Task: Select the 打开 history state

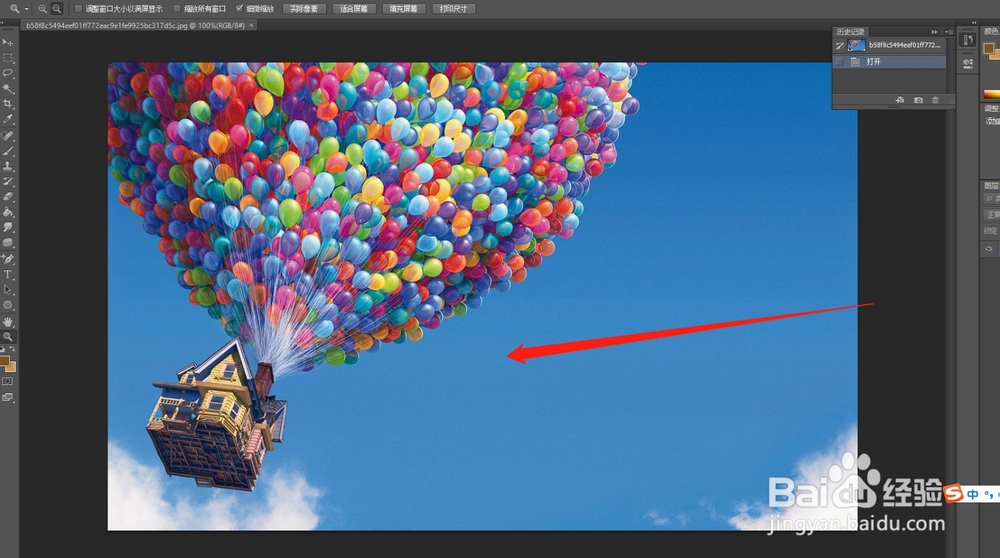Action: tap(890, 62)
